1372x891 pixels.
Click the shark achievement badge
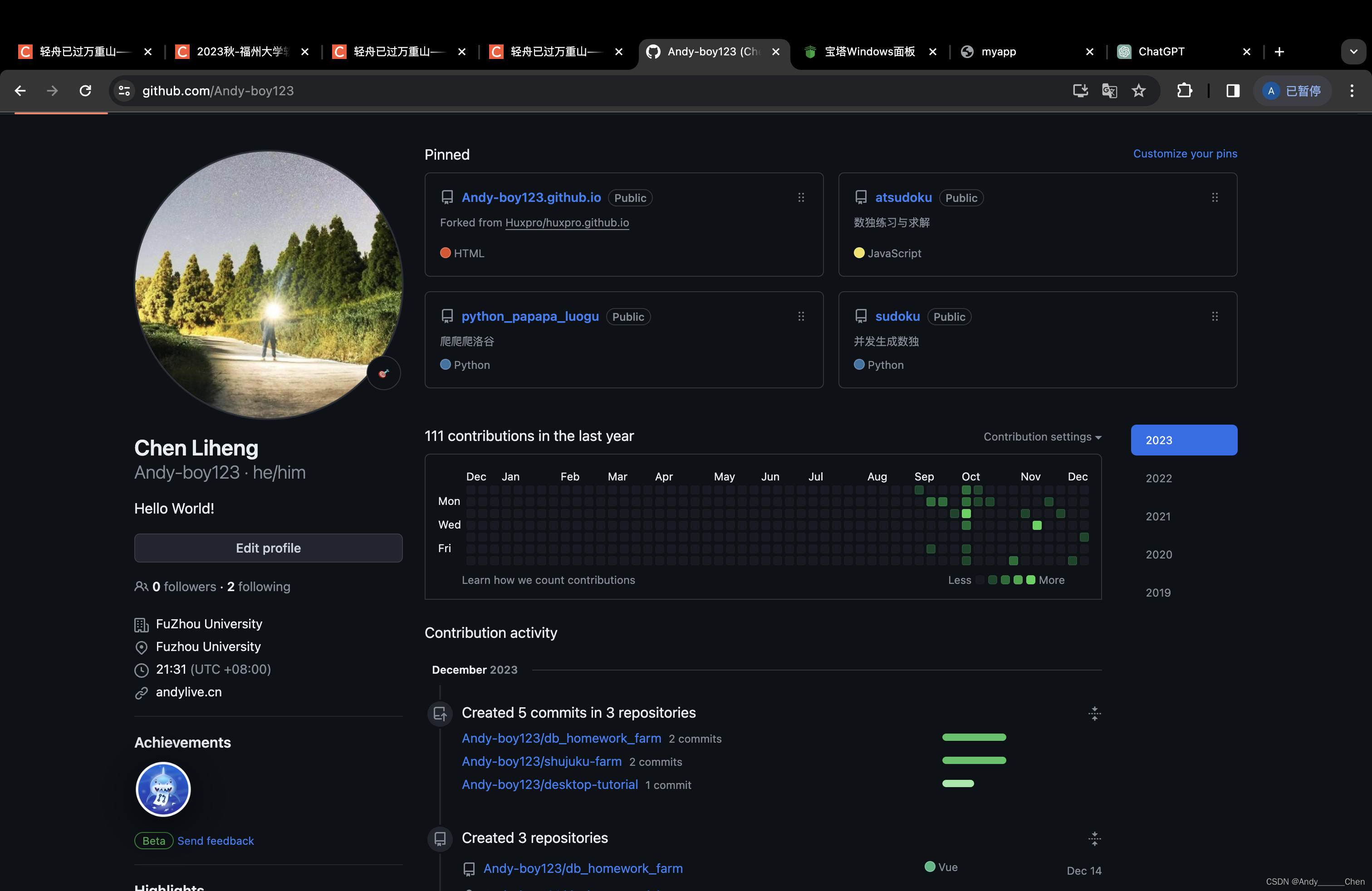pos(163,789)
